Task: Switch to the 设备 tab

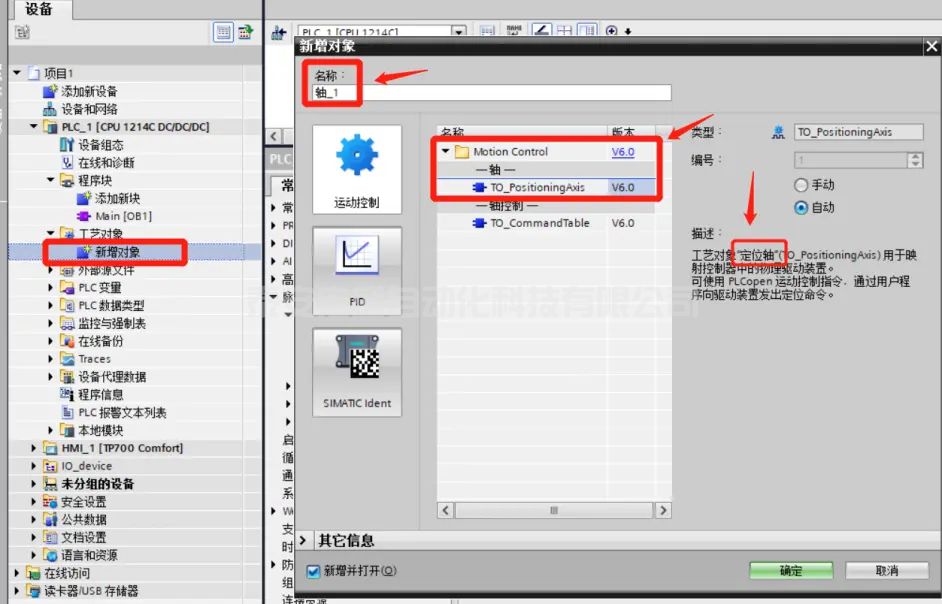Action: click(x=39, y=9)
